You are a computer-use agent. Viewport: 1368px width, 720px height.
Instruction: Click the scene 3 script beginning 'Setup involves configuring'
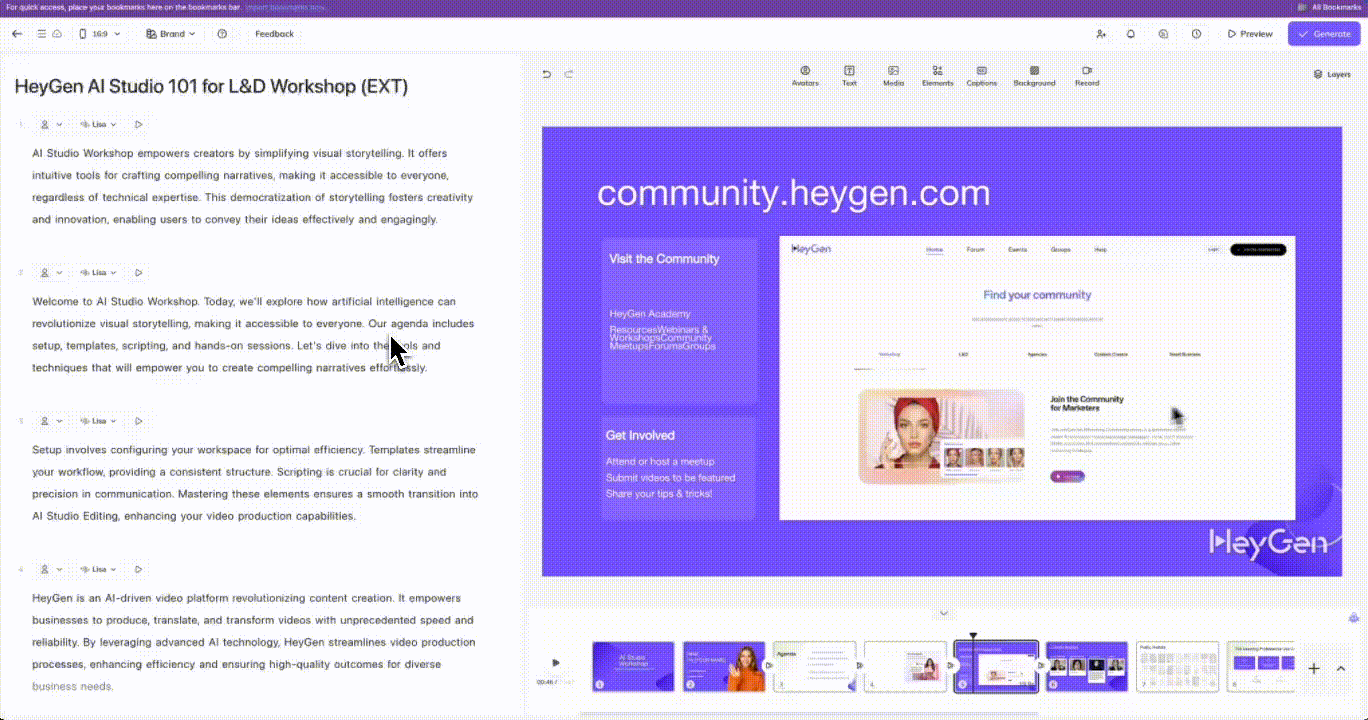click(x=255, y=483)
